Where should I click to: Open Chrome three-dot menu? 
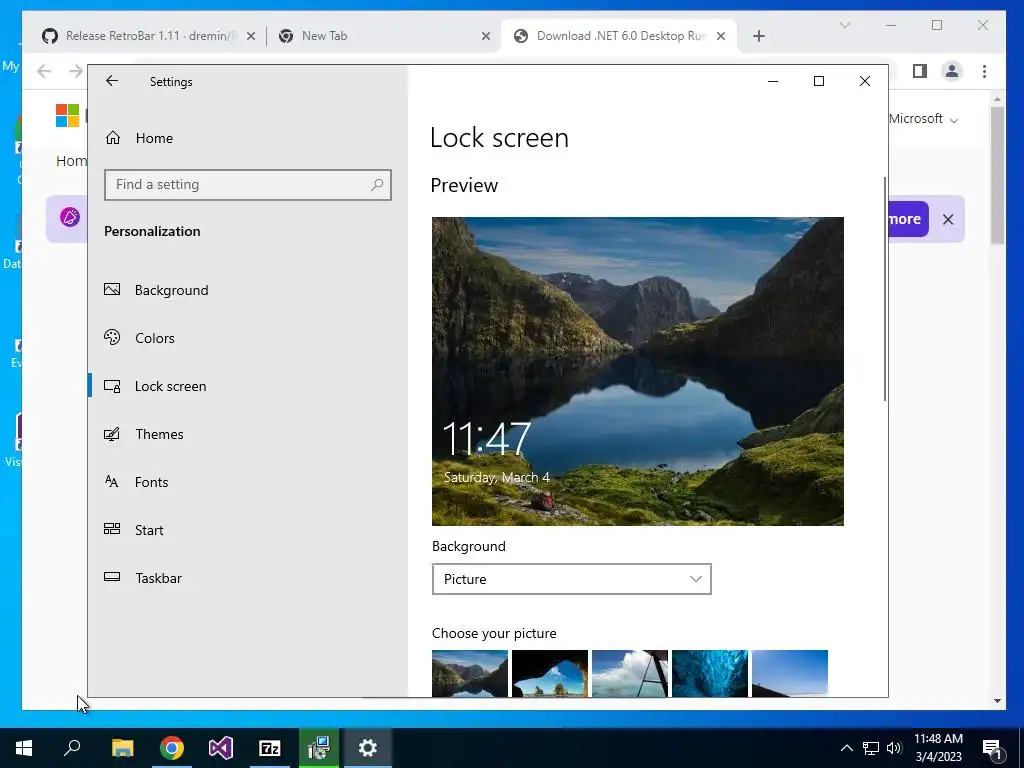[x=984, y=71]
